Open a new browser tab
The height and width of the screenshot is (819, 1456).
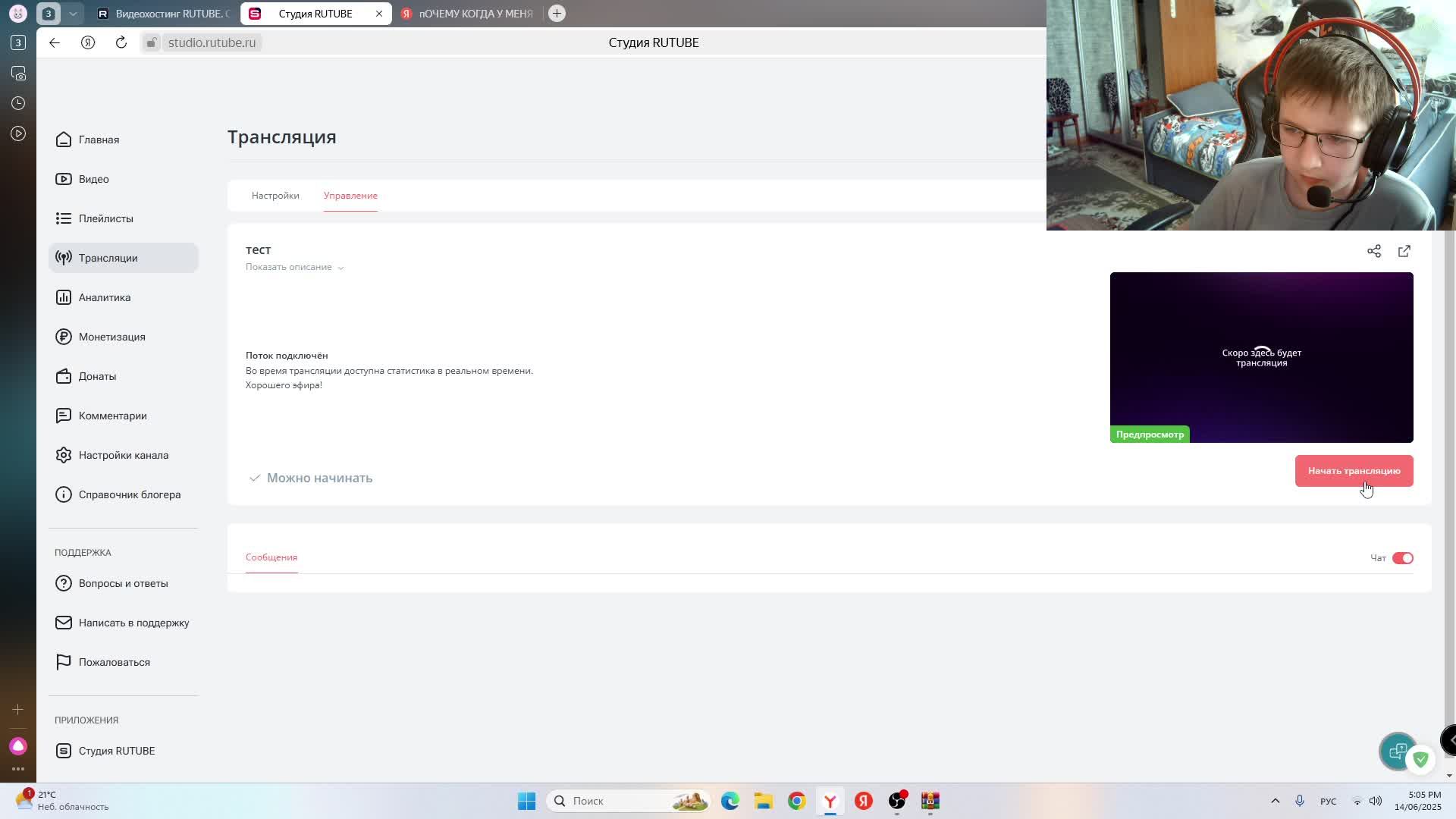tap(557, 14)
